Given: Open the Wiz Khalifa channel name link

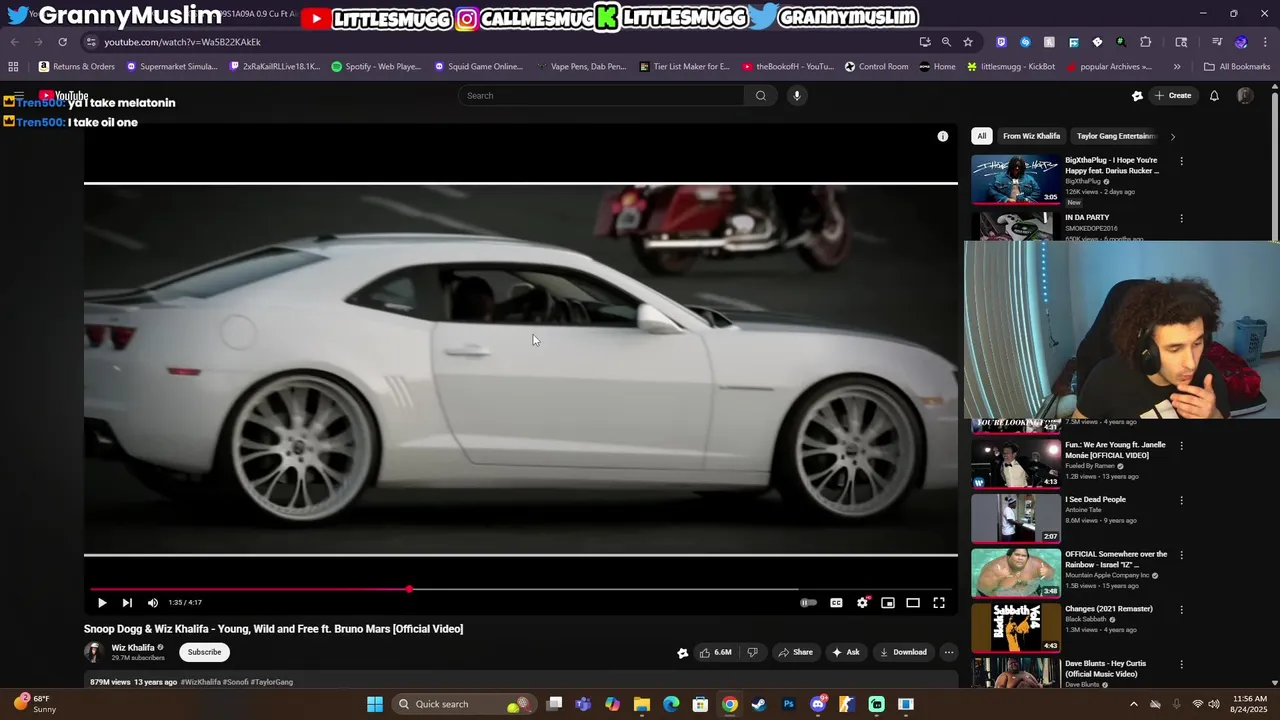Looking at the screenshot, I should [x=133, y=647].
